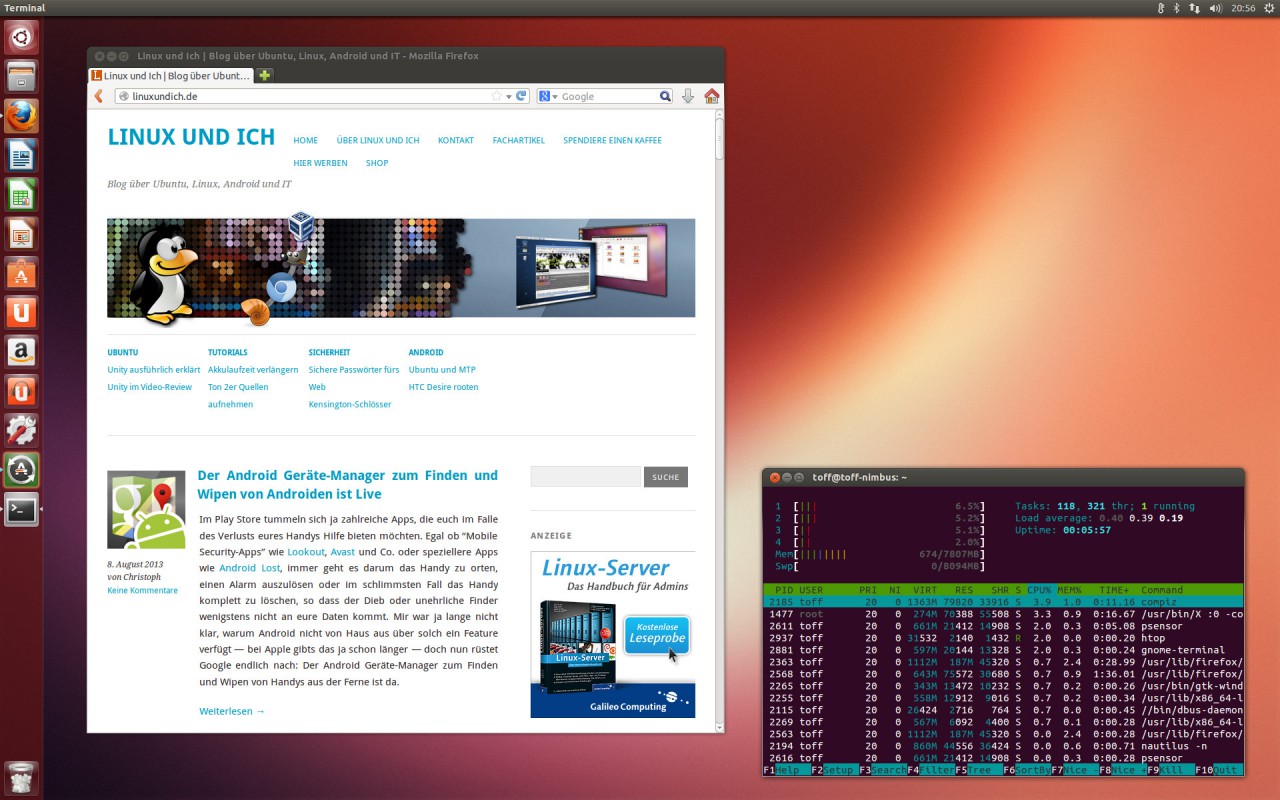Viewport: 1280px width, 800px height.
Task: Open the network indicator in top panel
Action: coord(1194,8)
